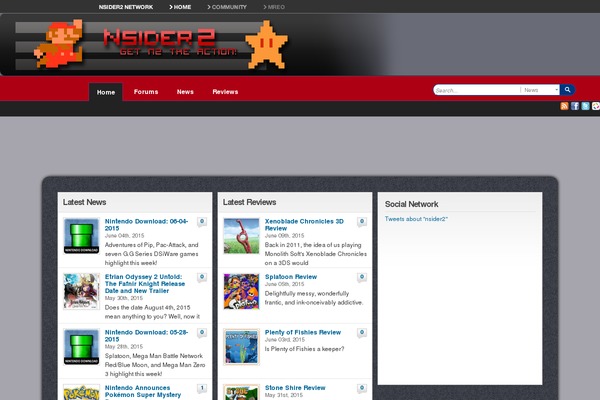Open Plenty of Fishies Review link

tap(303, 332)
